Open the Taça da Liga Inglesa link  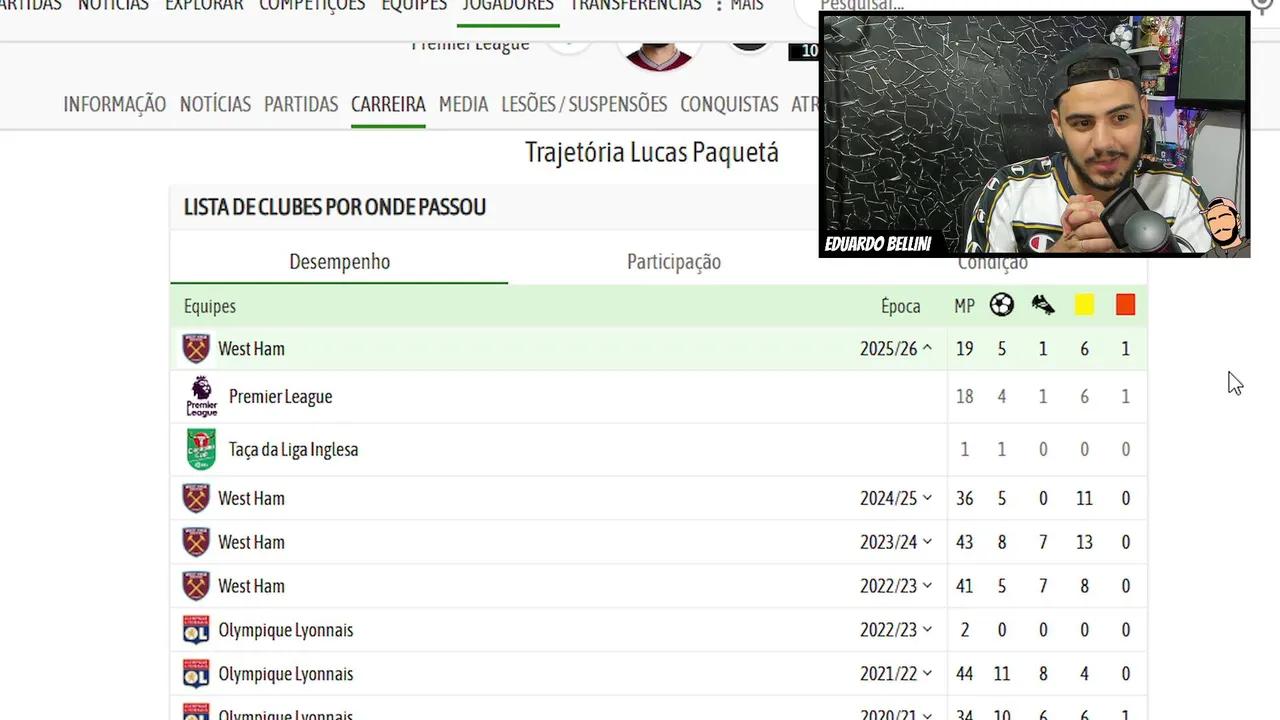(293, 449)
